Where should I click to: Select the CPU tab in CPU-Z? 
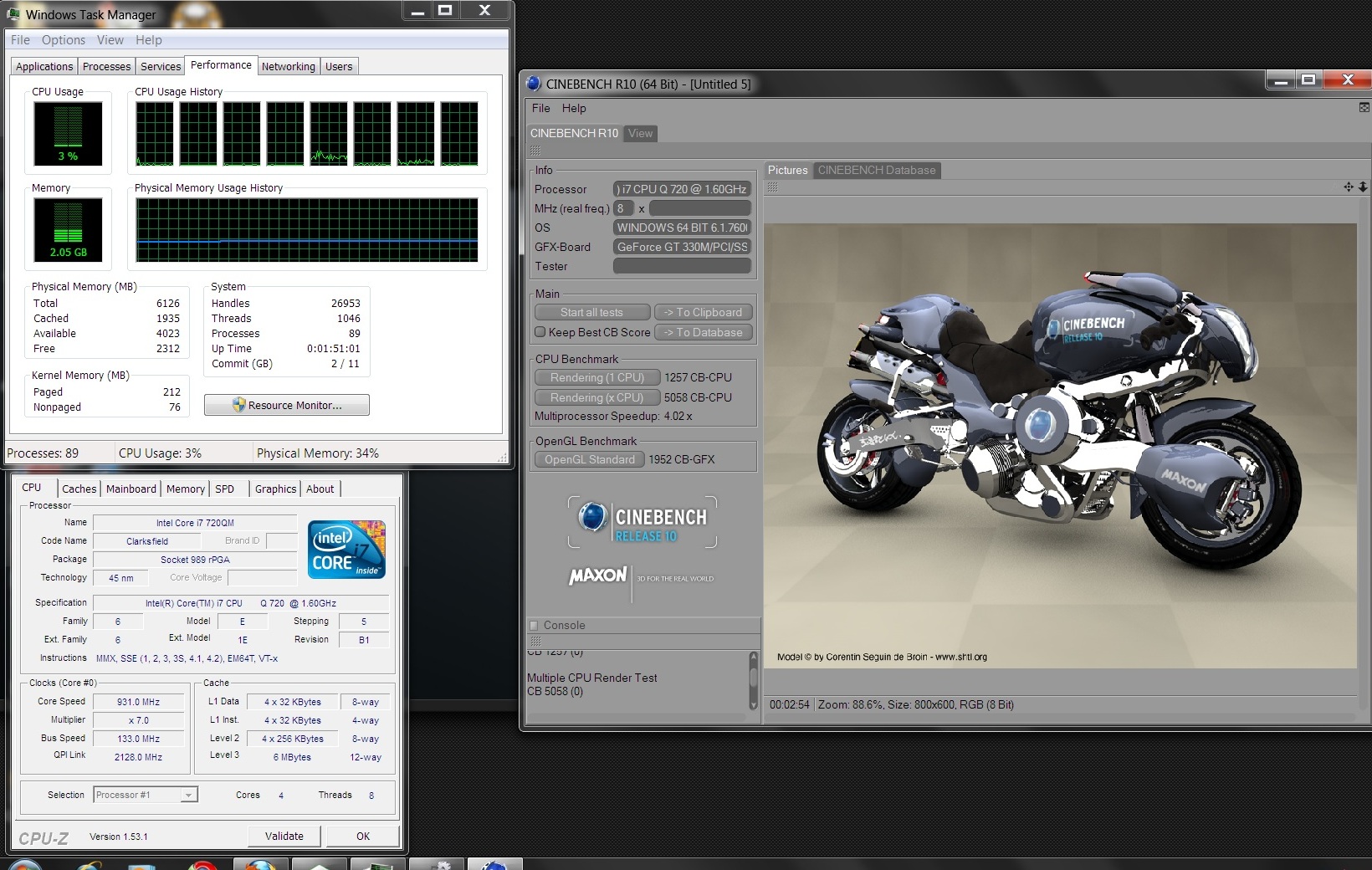pos(32,488)
